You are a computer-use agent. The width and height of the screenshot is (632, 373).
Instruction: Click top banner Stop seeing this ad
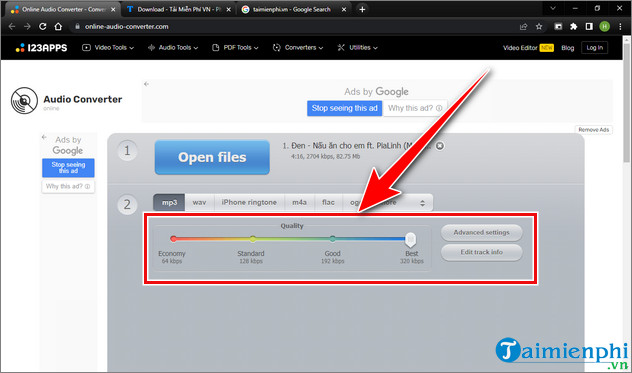[x=344, y=108]
